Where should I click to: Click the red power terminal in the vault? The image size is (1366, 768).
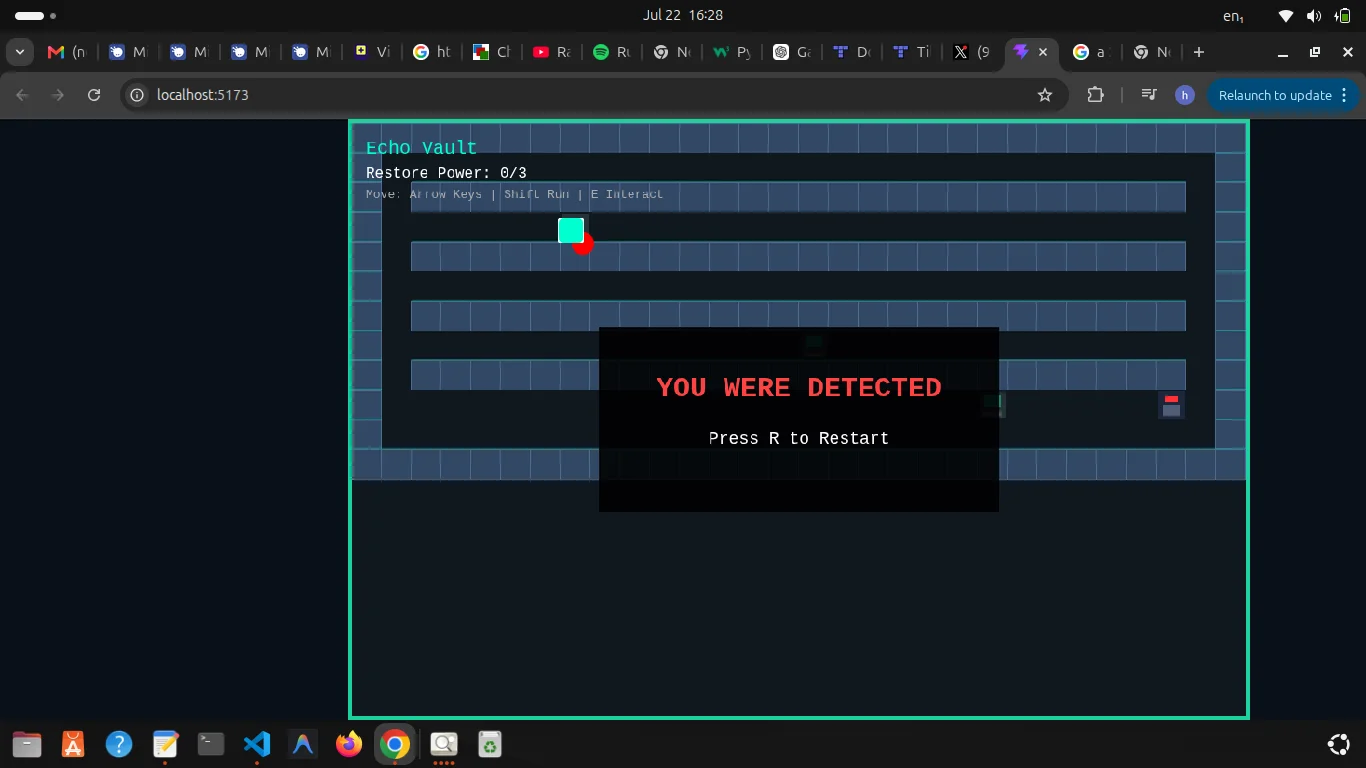point(1171,404)
